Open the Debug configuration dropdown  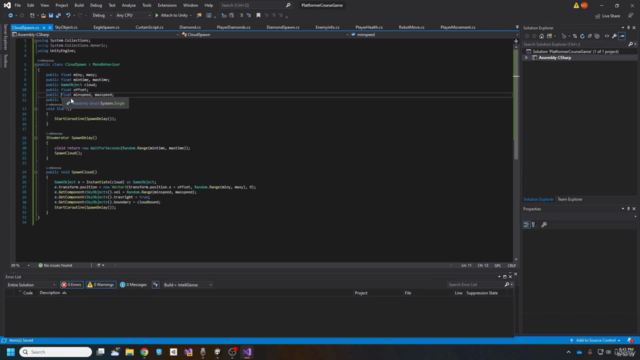pyautogui.click(x=102, y=16)
